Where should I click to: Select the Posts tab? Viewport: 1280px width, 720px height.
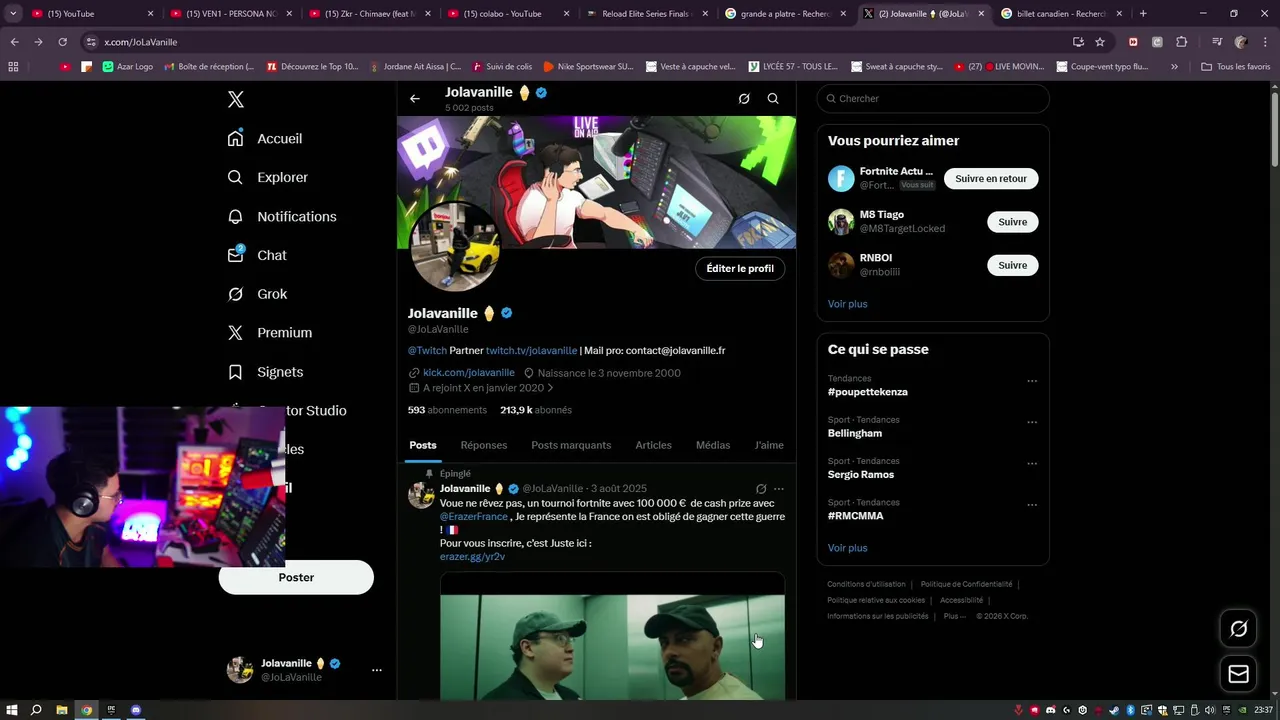pos(423,445)
